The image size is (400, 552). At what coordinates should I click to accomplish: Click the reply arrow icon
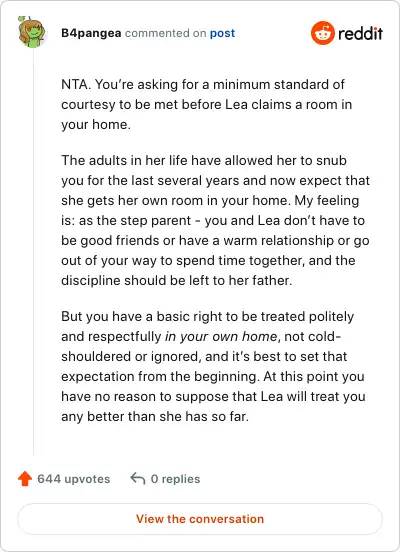point(138,479)
